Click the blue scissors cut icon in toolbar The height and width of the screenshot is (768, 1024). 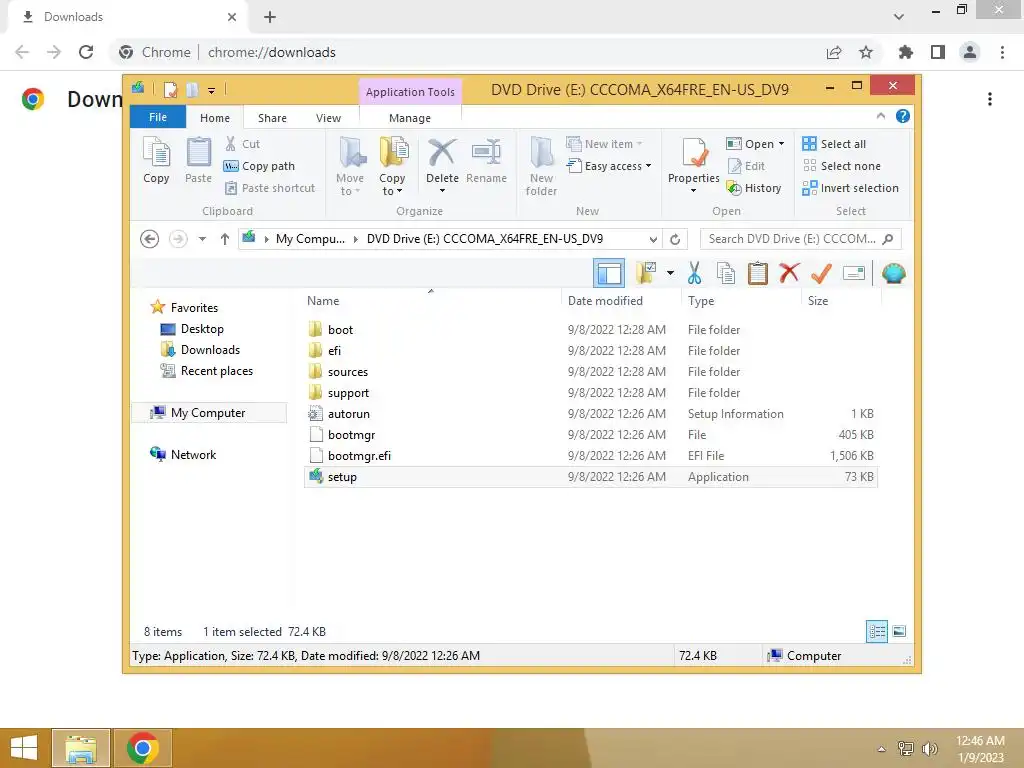coord(694,273)
